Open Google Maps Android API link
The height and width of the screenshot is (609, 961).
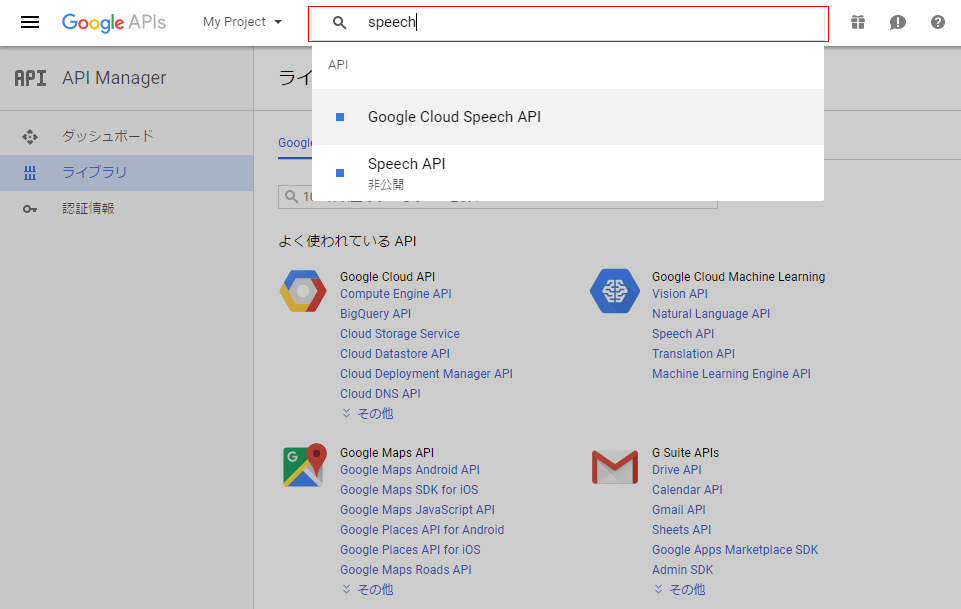(x=410, y=470)
